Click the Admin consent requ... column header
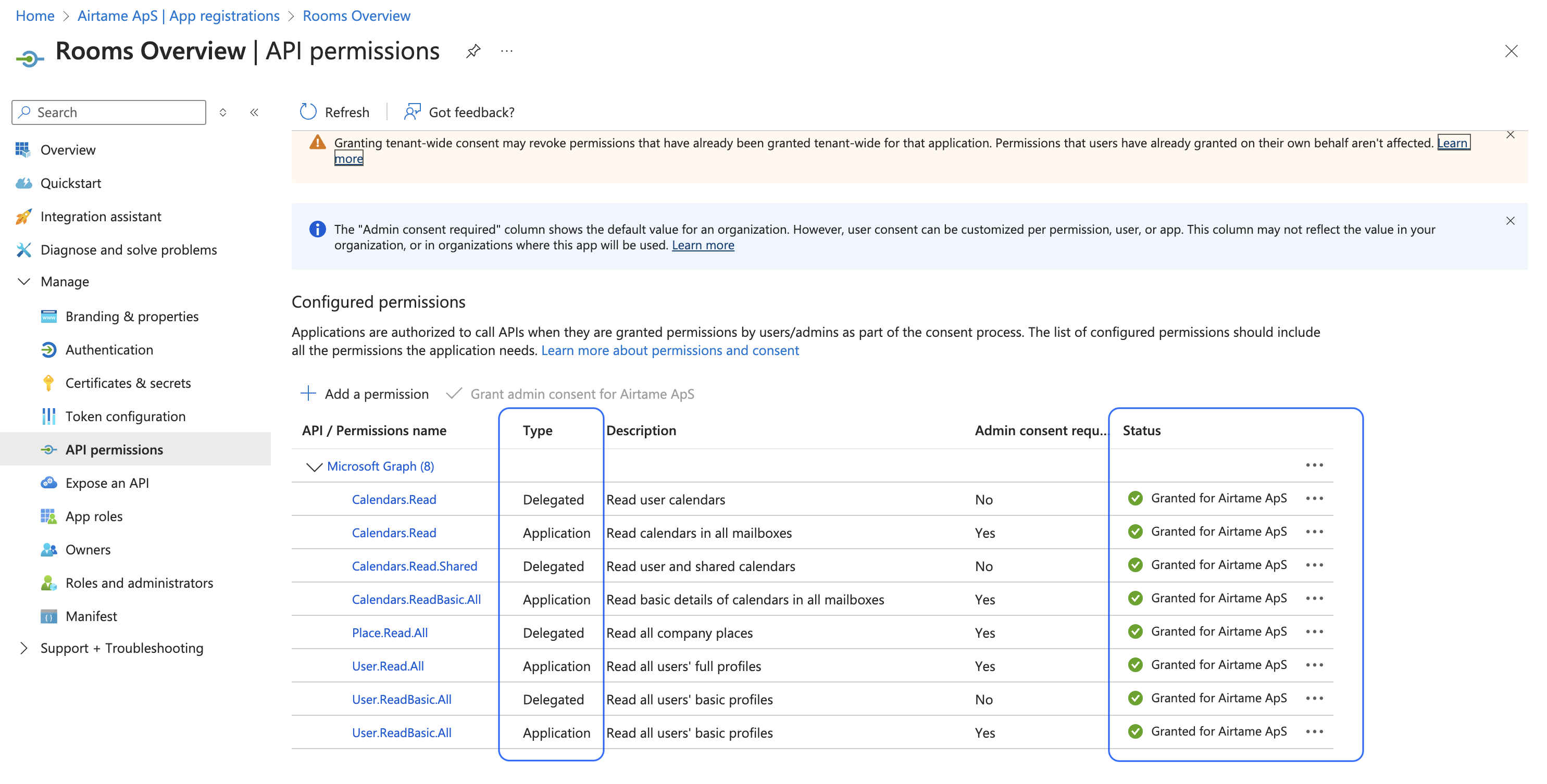The image size is (1547, 784). click(x=1041, y=431)
